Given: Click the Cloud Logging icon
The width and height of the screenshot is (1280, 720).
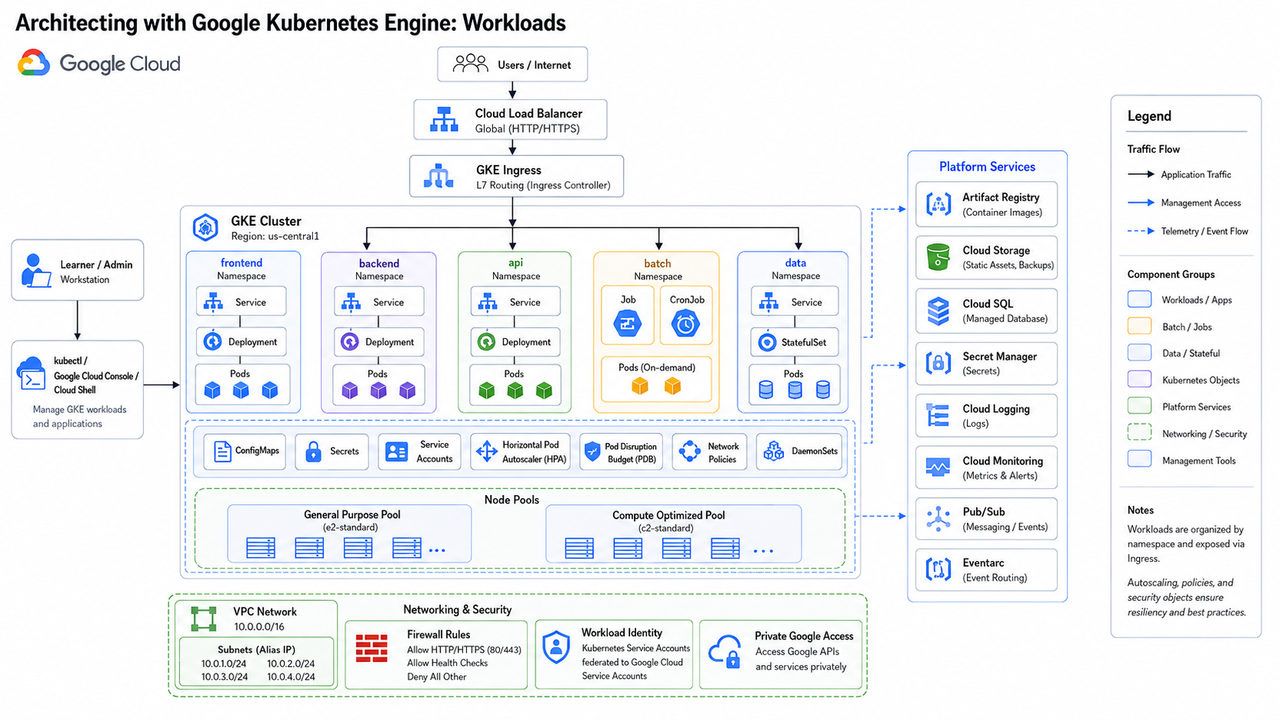Looking at the screenshot, I should click(x=938, y=416).
